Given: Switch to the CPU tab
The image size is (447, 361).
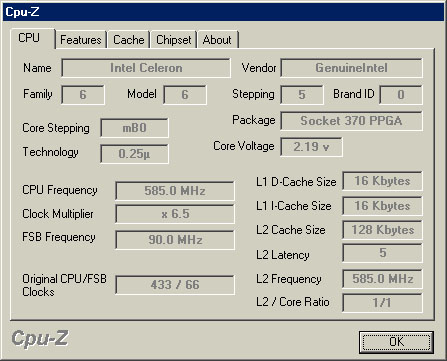Looking at the screenshot, I should (33, 38).
